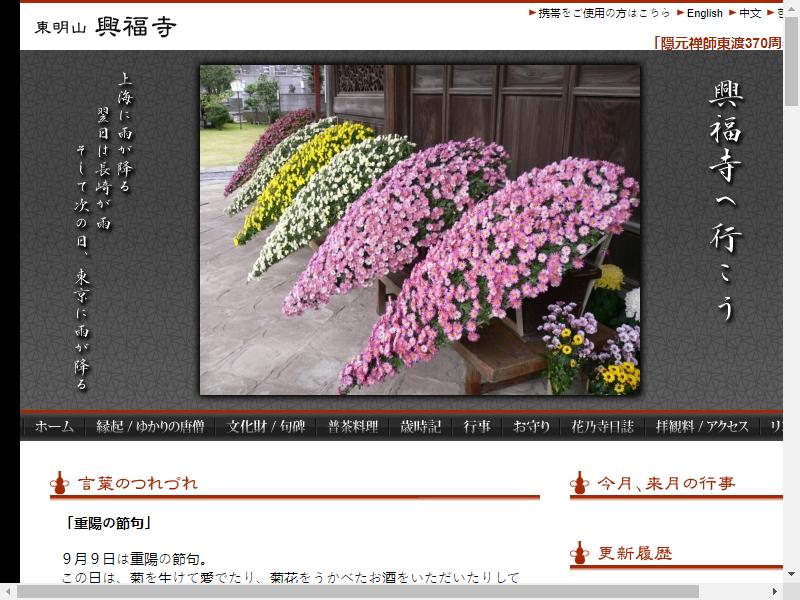Open the 行事 menu item

pos(477,426)
